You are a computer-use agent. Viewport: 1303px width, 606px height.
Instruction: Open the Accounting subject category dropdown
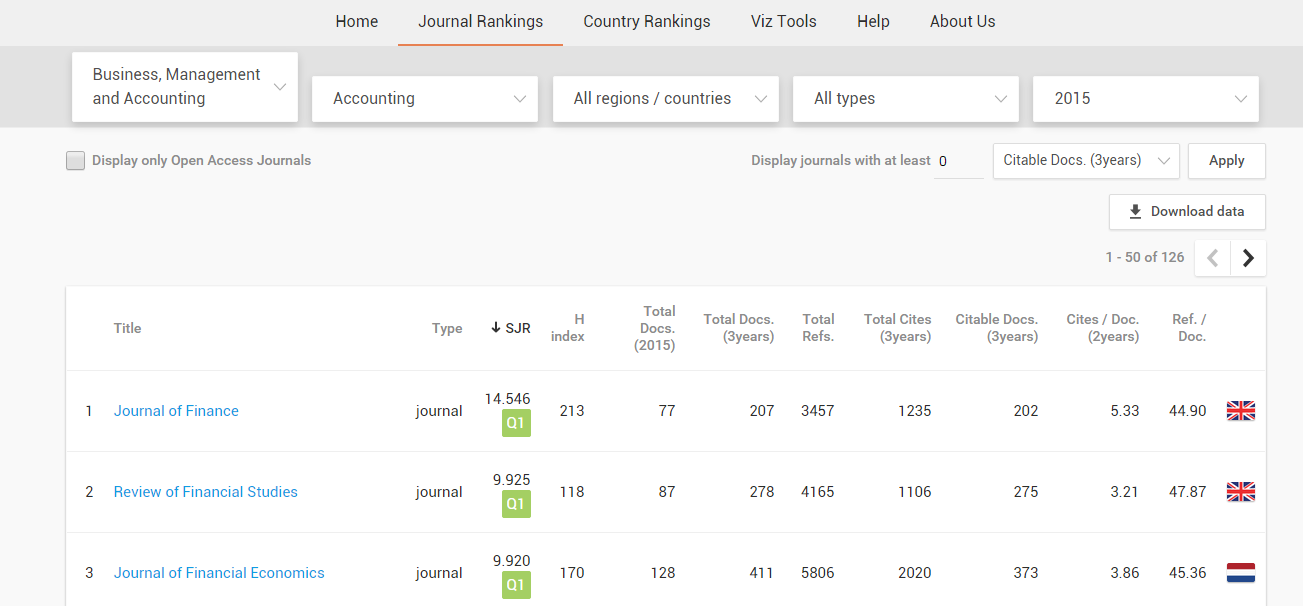425,99
